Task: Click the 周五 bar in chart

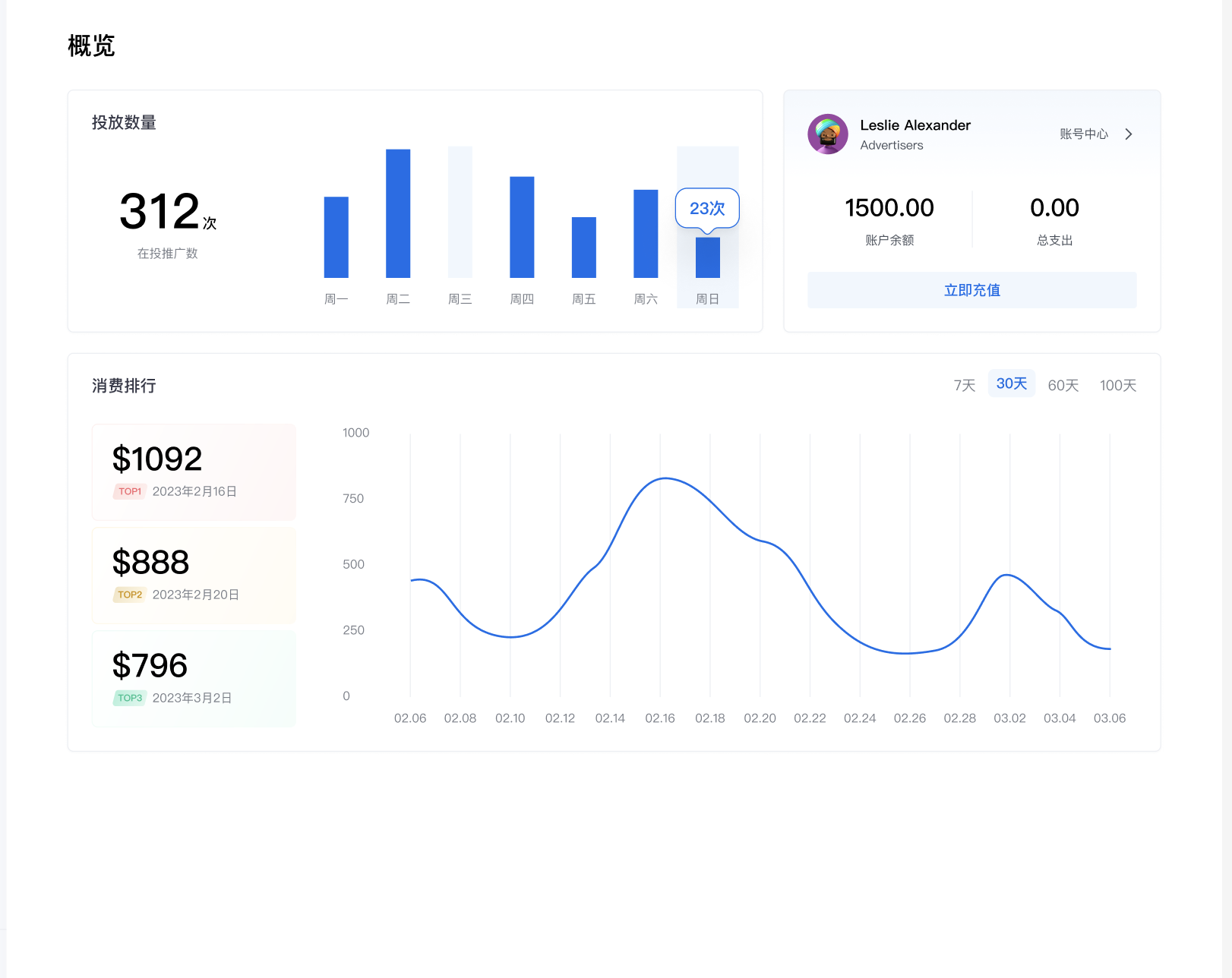Action: (x=584, y=248)
